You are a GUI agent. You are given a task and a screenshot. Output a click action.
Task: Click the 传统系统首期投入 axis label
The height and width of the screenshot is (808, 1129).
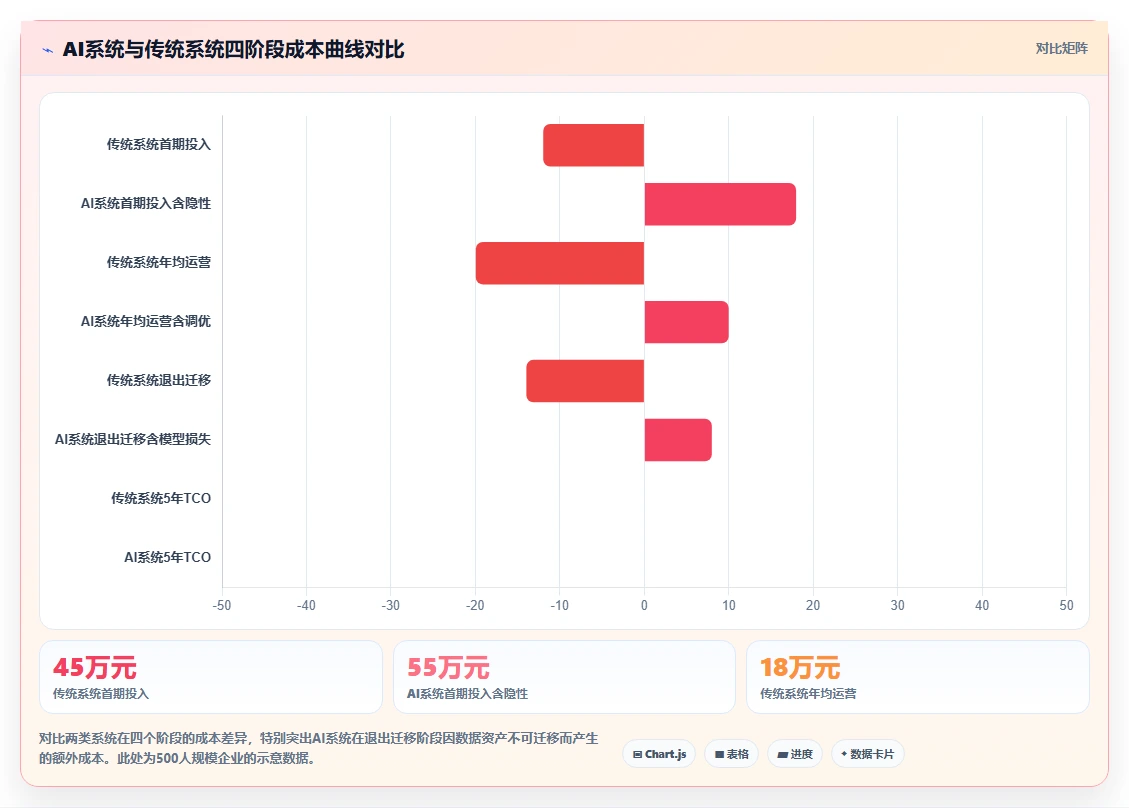158,144
